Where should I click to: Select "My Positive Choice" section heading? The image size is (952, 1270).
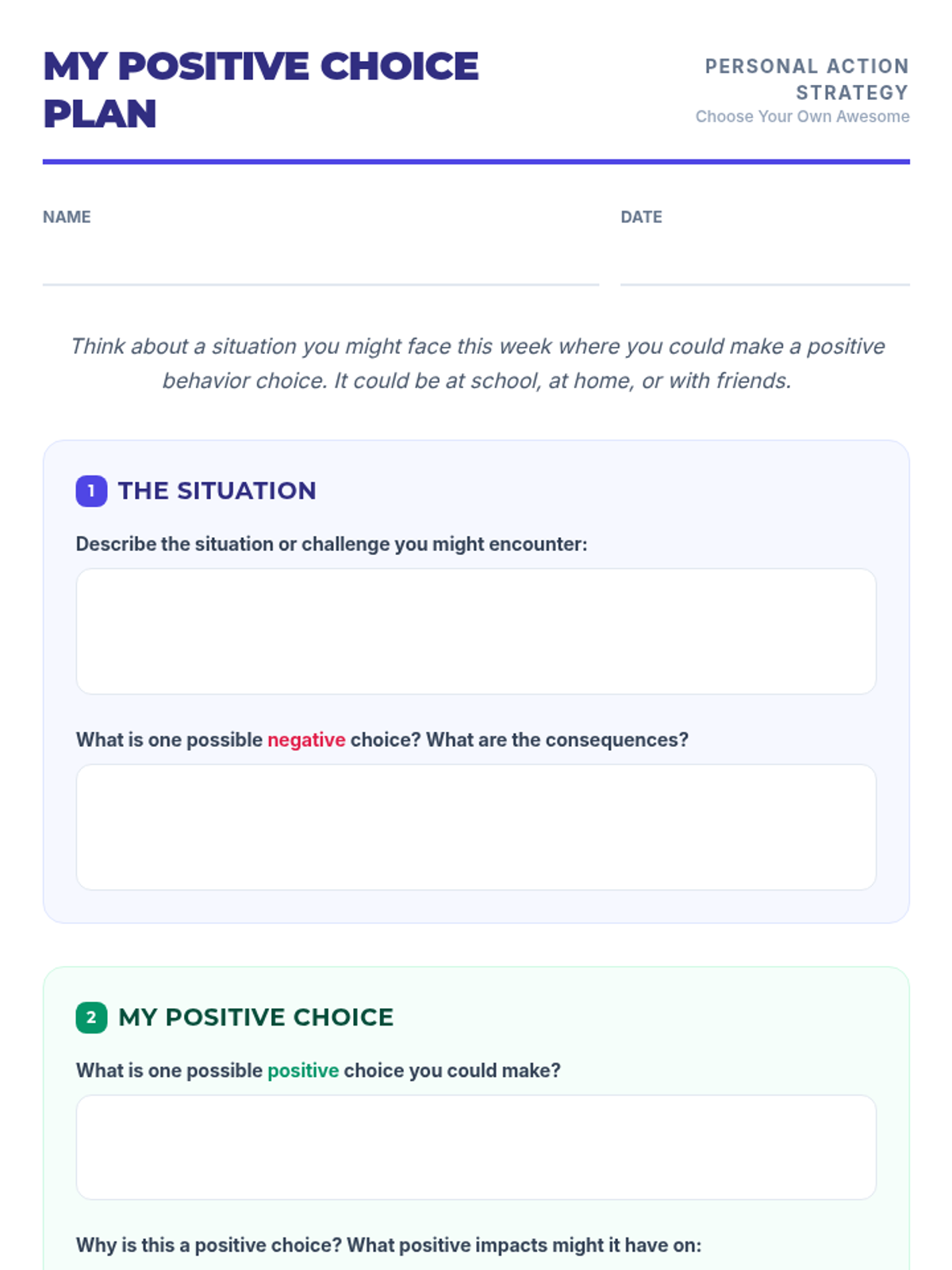point(255,1018)
